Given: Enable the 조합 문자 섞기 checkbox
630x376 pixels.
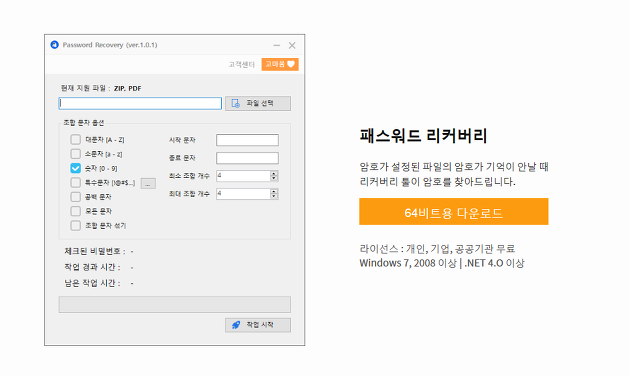Looking at the screenshot, I should tap(76, 225).
